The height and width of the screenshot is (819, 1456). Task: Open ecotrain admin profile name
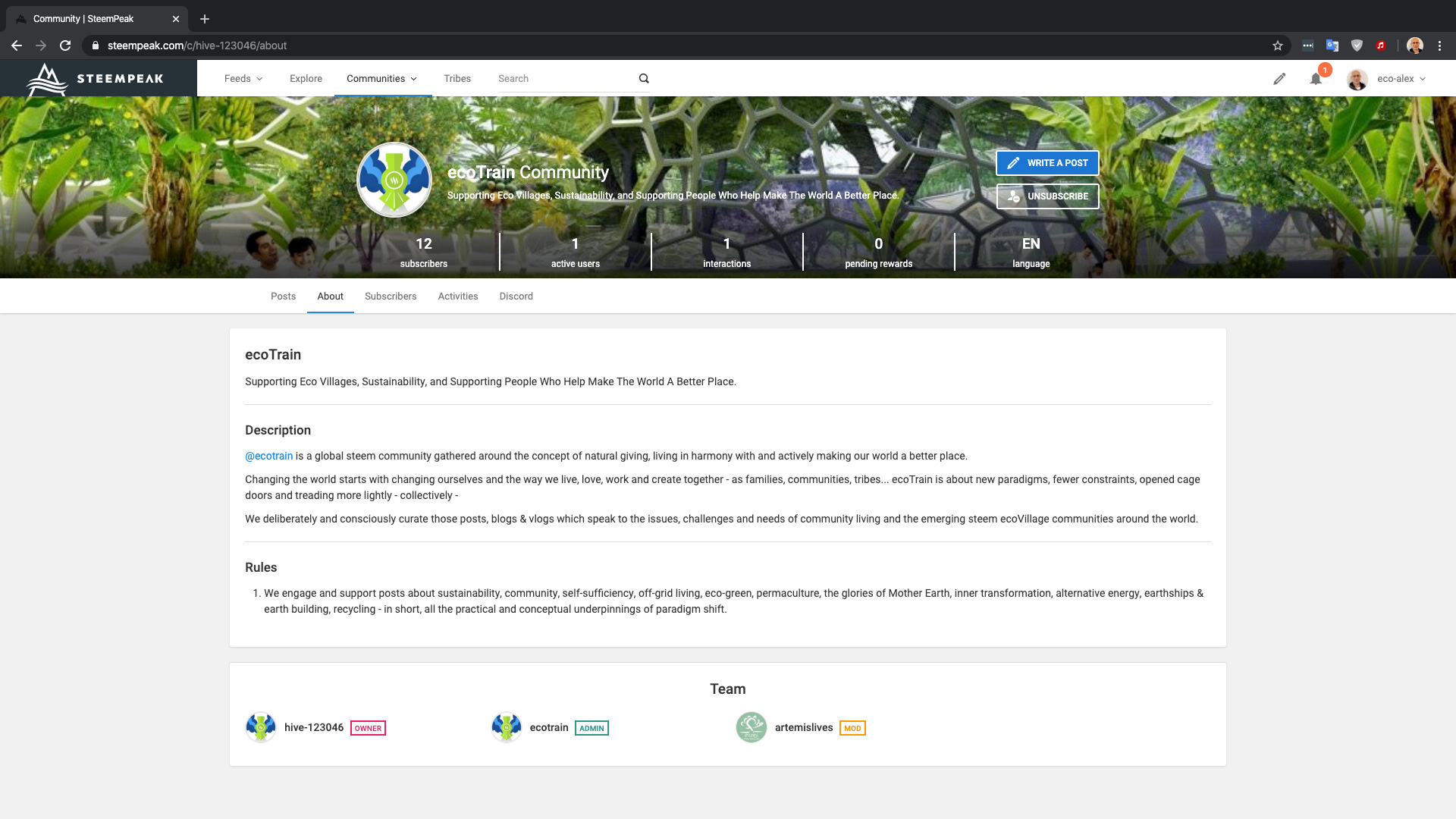tap(549, 727)
